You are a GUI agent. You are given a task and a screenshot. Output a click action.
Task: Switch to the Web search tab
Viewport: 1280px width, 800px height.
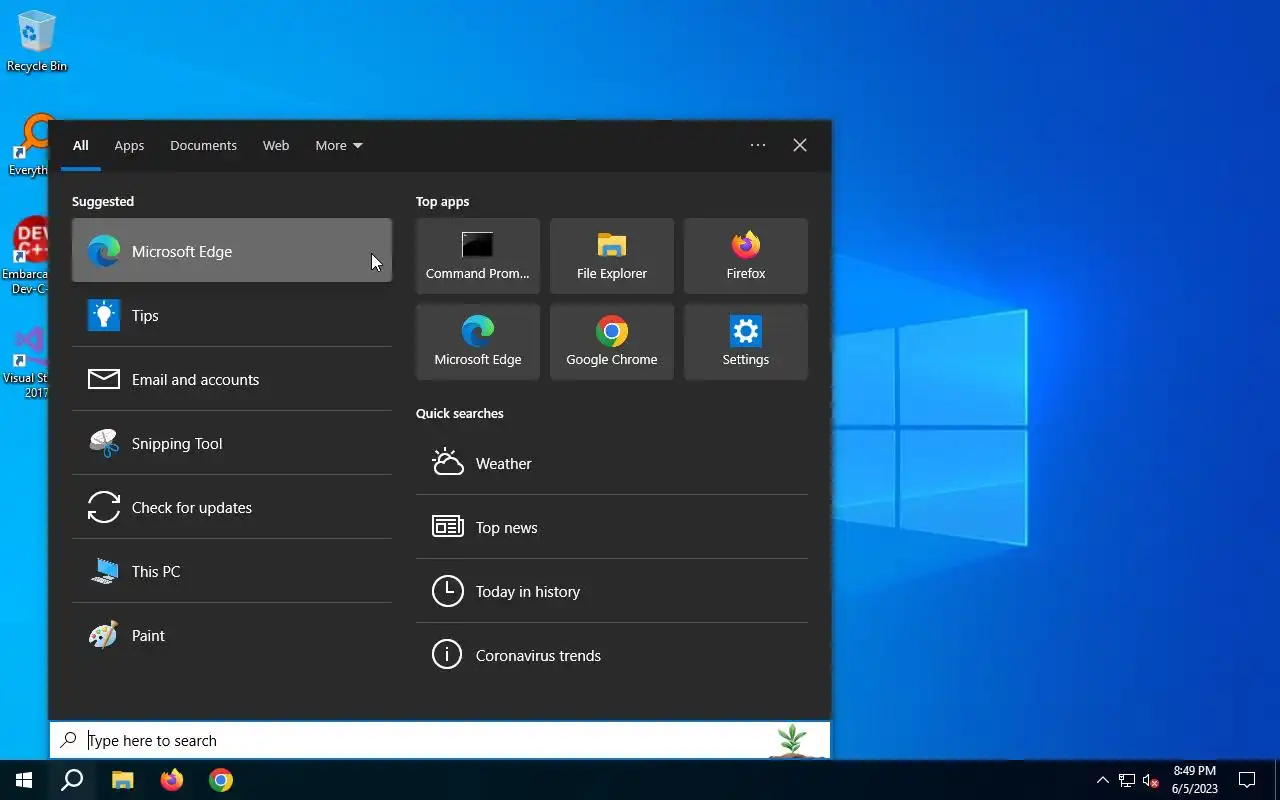276,145
